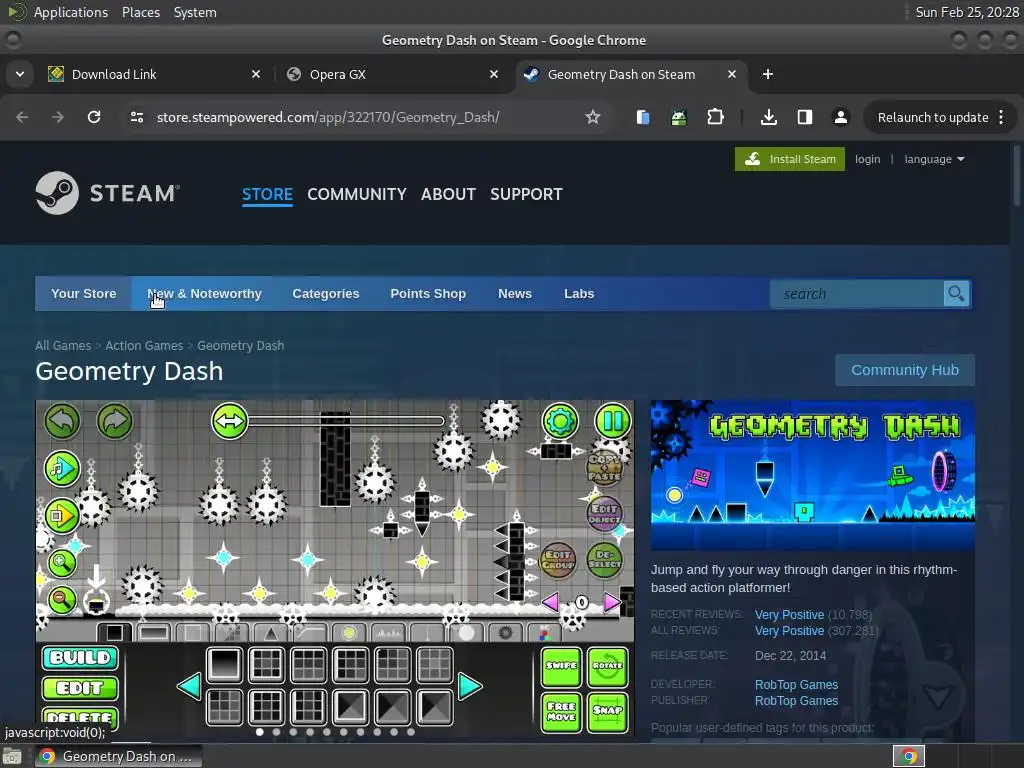Click the green robot extension icon
This screenshot has width=1024, height=768.
(679, 118)
